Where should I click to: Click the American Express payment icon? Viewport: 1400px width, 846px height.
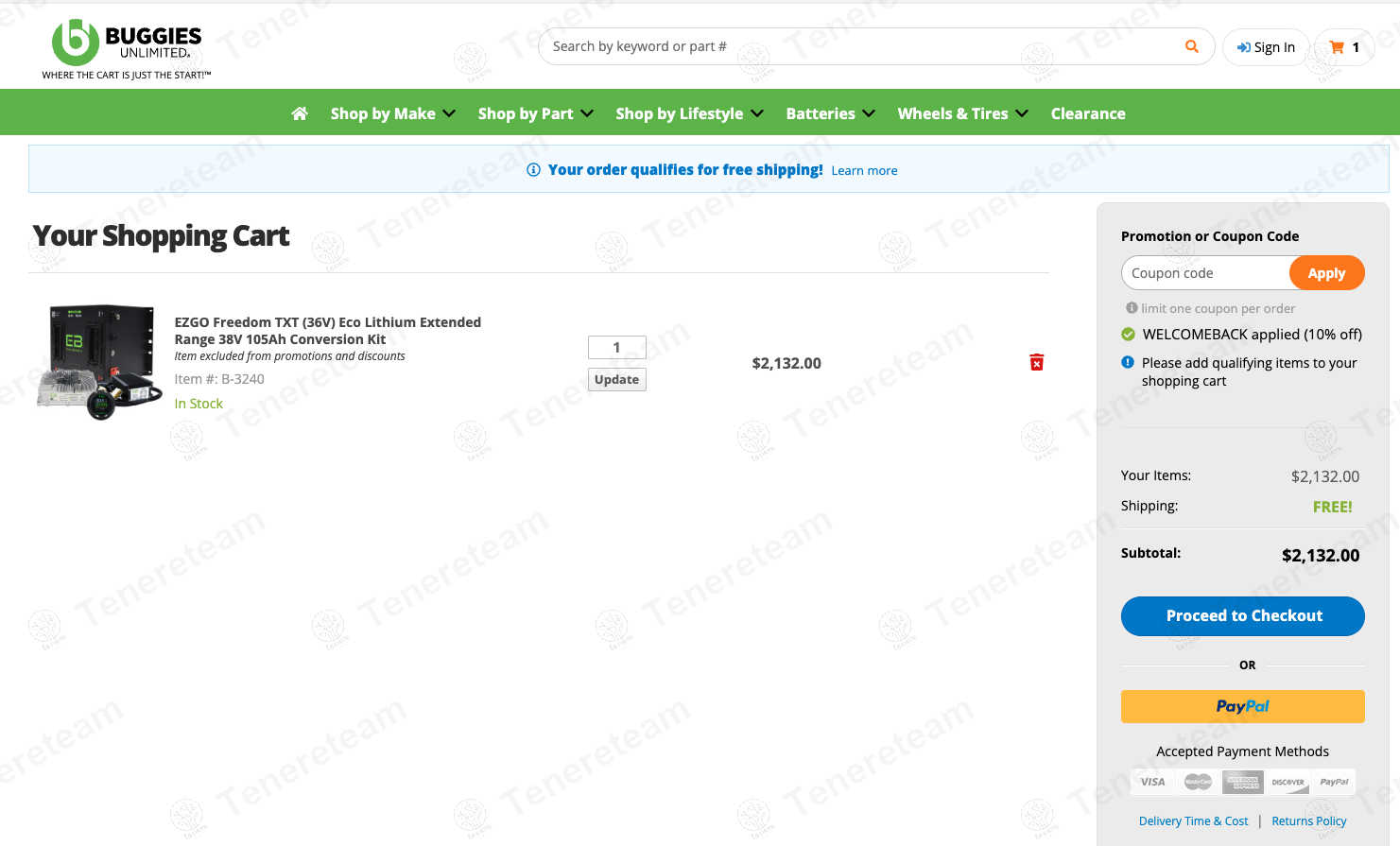(x=1243, y=782)
